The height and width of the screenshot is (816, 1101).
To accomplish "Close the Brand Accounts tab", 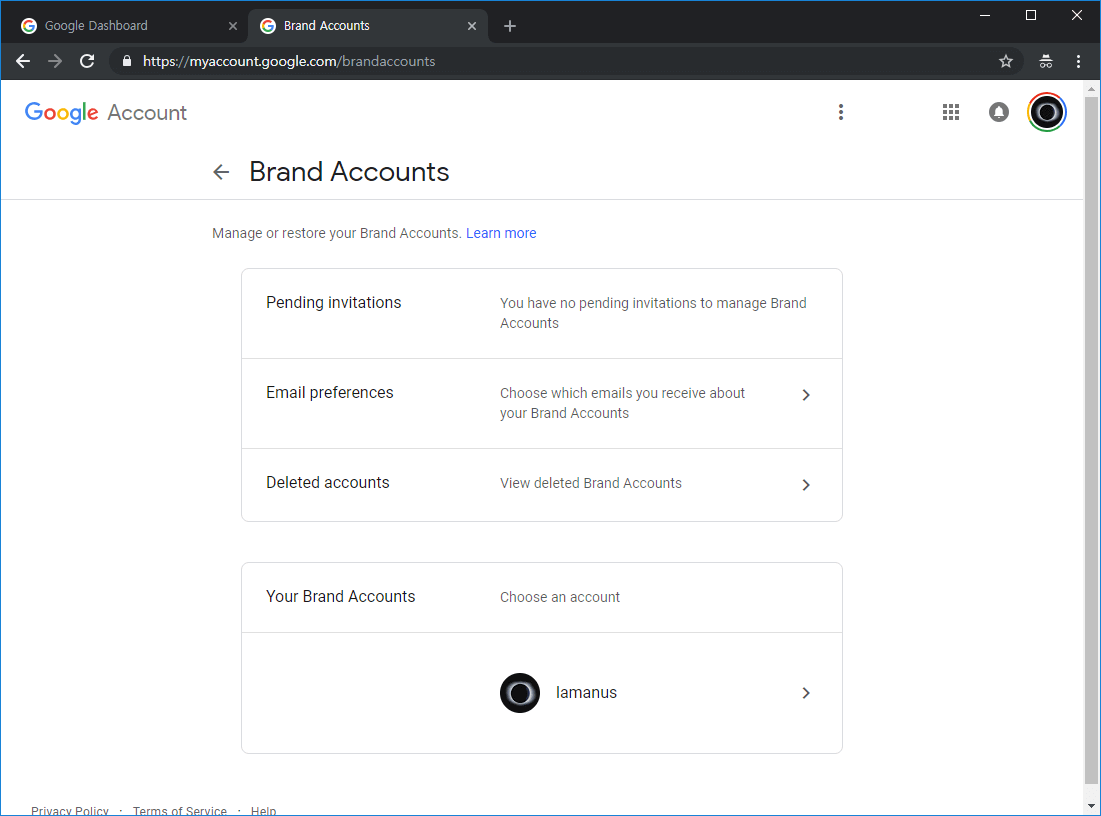I will [x=472, y=26].
